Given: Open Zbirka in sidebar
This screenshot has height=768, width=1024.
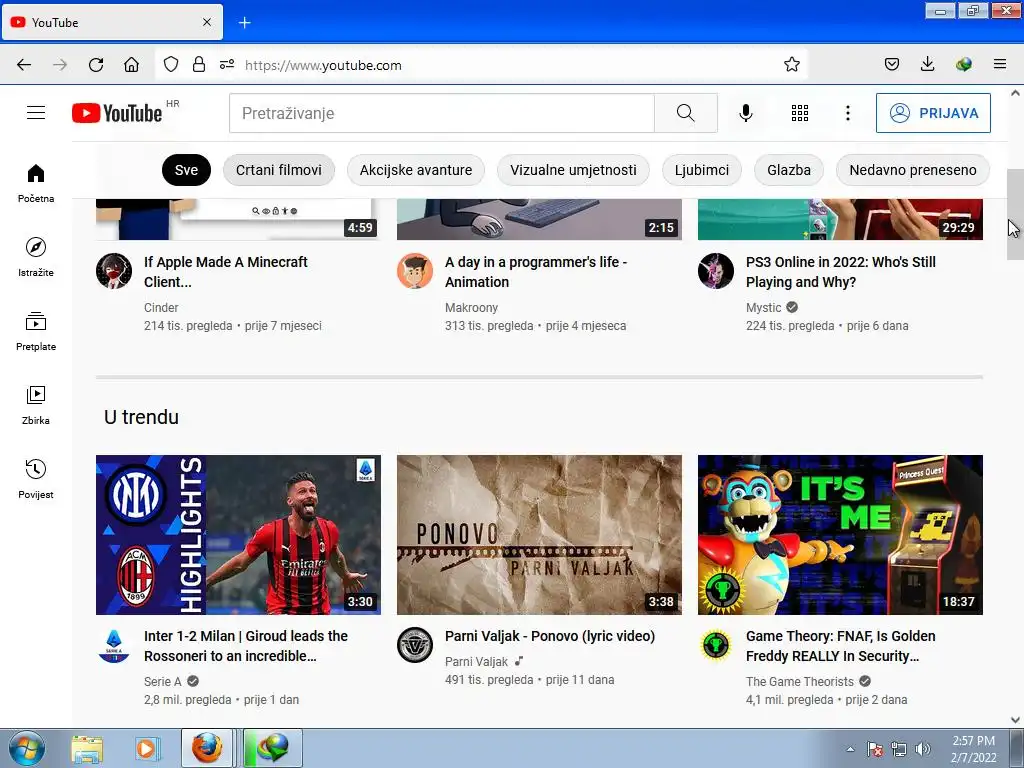Looking at the screenshot, I should [x=36, y=406].
